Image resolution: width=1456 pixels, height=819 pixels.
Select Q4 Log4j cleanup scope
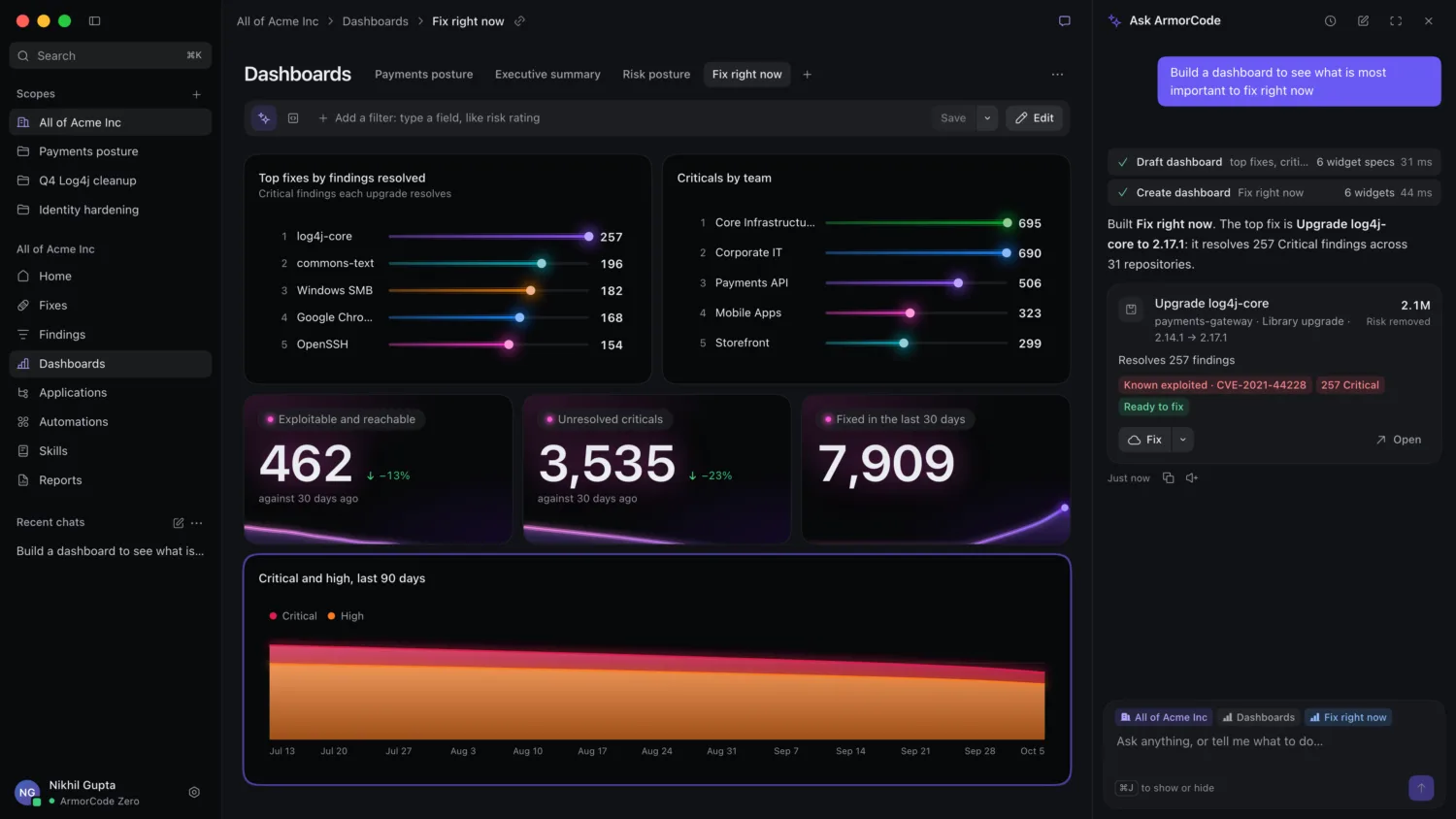(111, 180)
